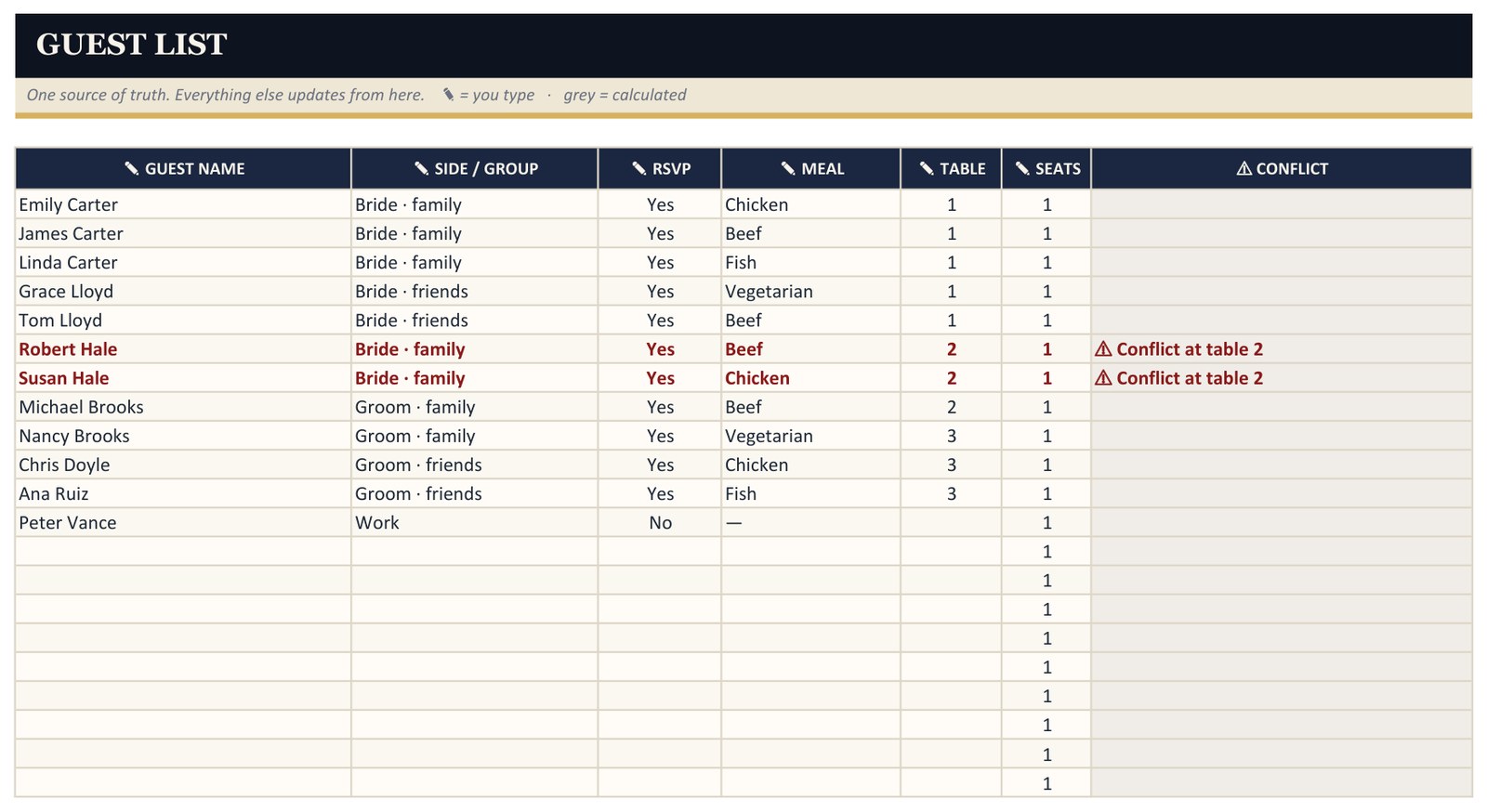
Task: Select the Tom Lloyd name cell
Action: click(x=183, y=320)
